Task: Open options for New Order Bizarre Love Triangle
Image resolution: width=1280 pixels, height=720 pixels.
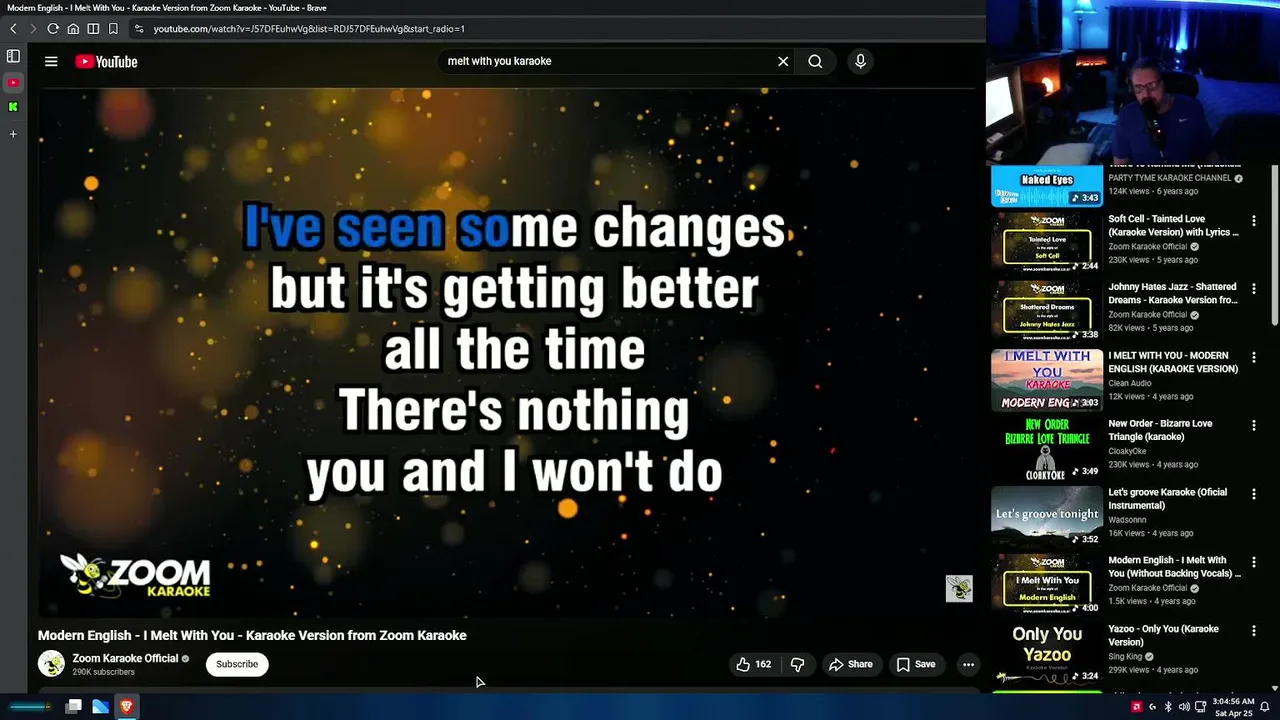Action: tap(1253, 425)
